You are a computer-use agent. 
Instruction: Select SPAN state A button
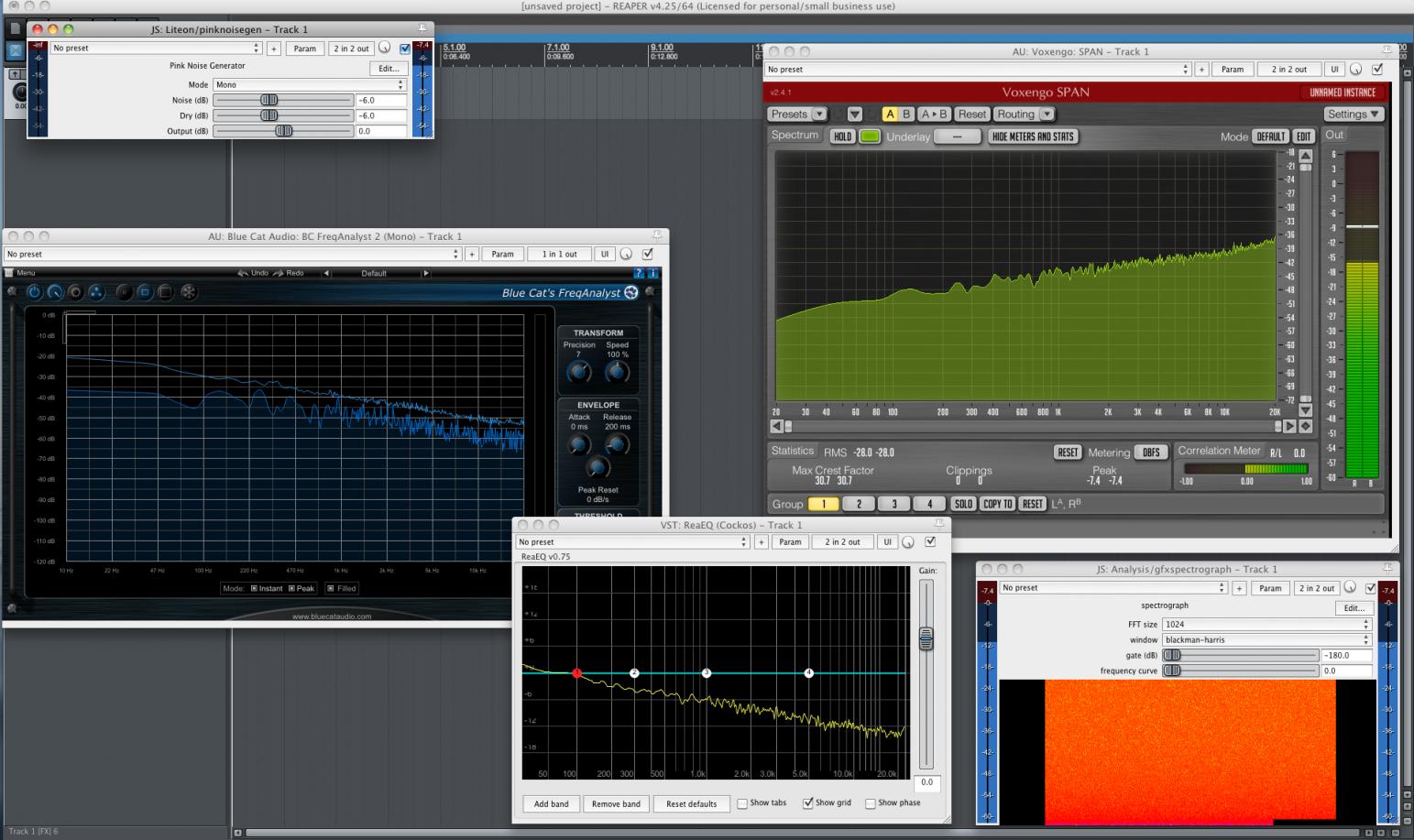click(890, 115)
